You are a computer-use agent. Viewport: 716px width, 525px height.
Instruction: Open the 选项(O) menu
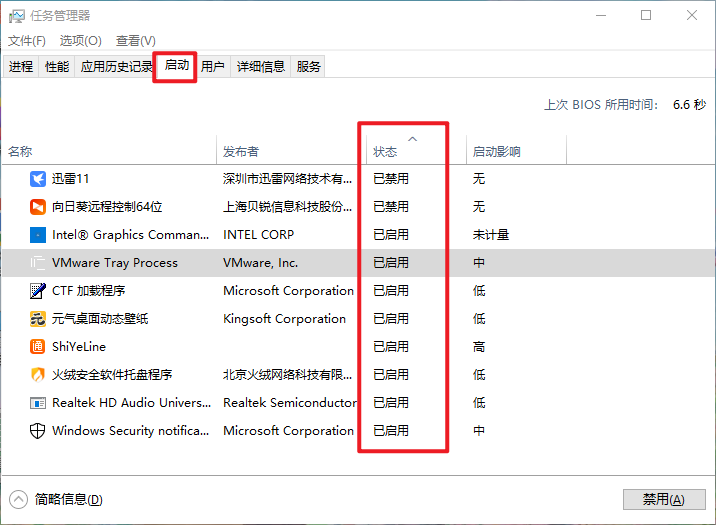80,41
